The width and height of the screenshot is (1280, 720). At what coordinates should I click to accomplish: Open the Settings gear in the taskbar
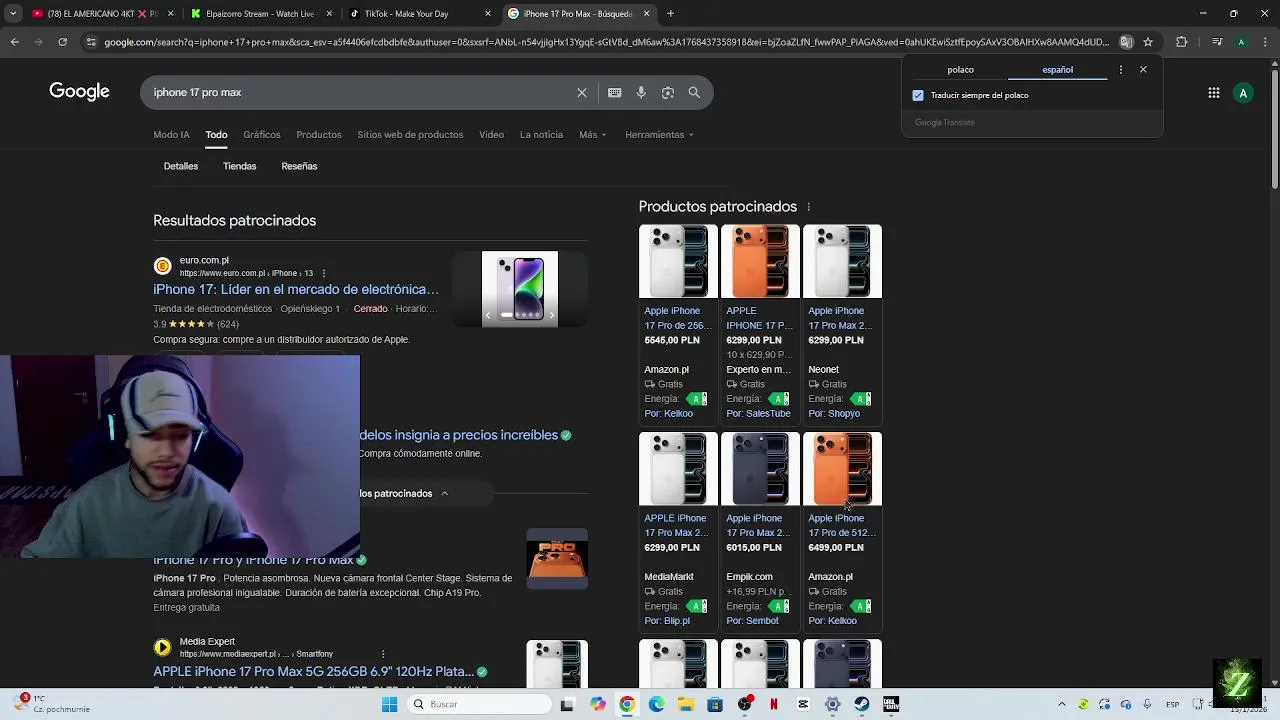832,704
